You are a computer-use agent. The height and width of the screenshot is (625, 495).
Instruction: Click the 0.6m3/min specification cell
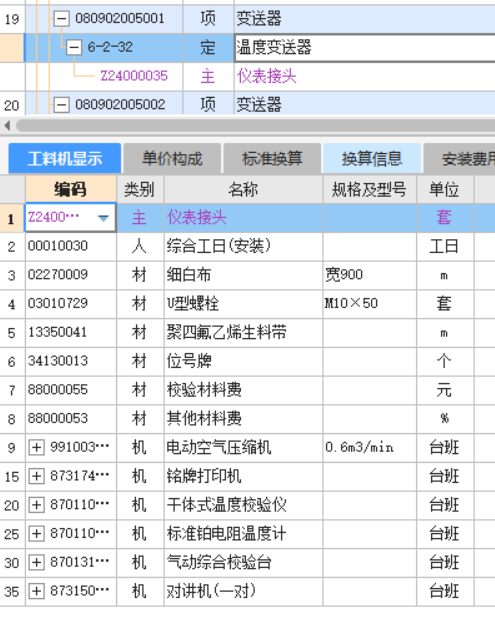[369, 447]
